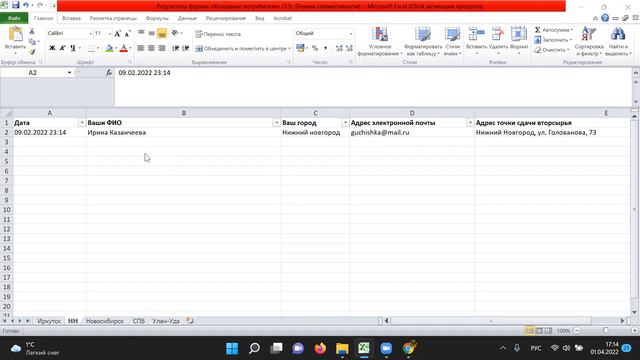Click cell with guchishka@mail.ru

point(412,132)
